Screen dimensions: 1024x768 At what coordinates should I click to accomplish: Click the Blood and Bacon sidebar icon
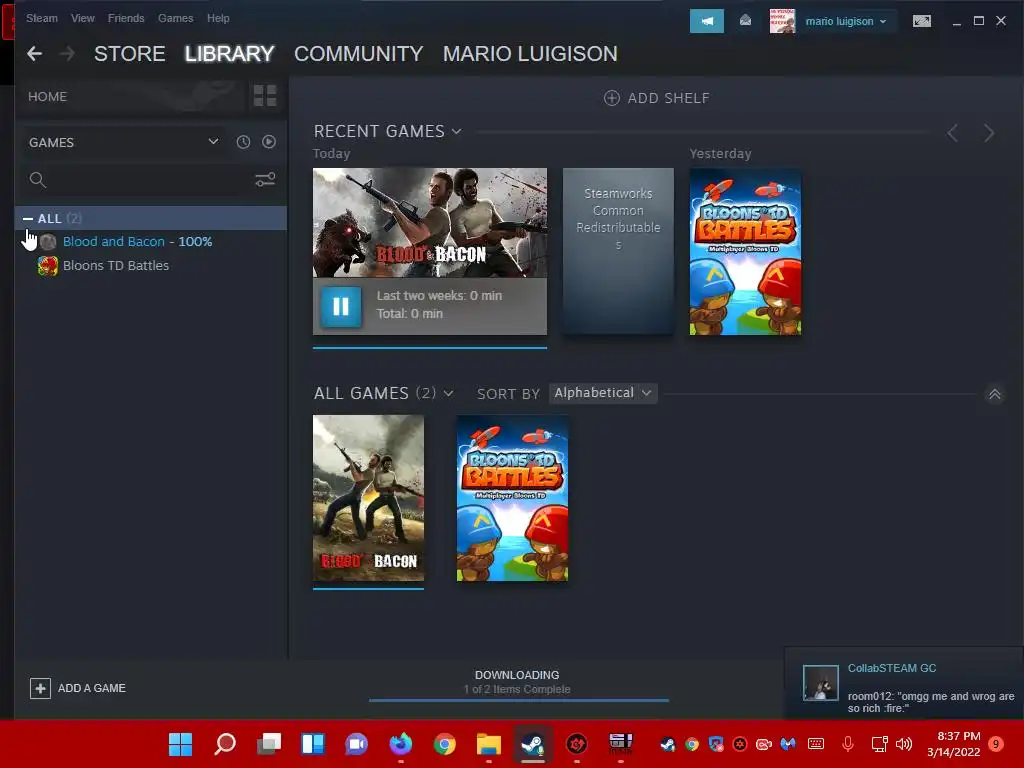[48, 242]
